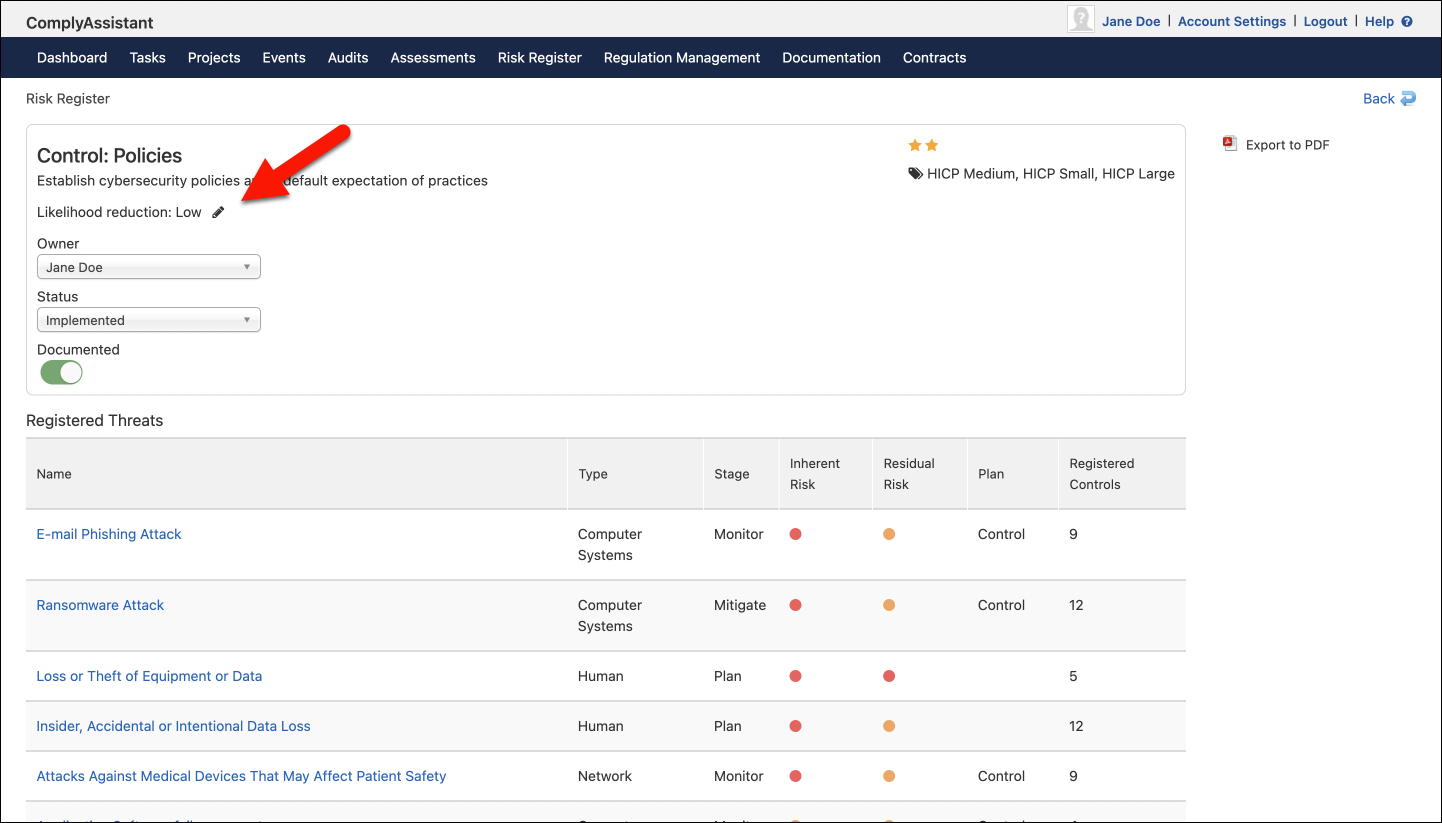Screen dimensions: 1442x823
Task: Click Monitor stage in E-mail Phishing Attack row
Action: 739,534
